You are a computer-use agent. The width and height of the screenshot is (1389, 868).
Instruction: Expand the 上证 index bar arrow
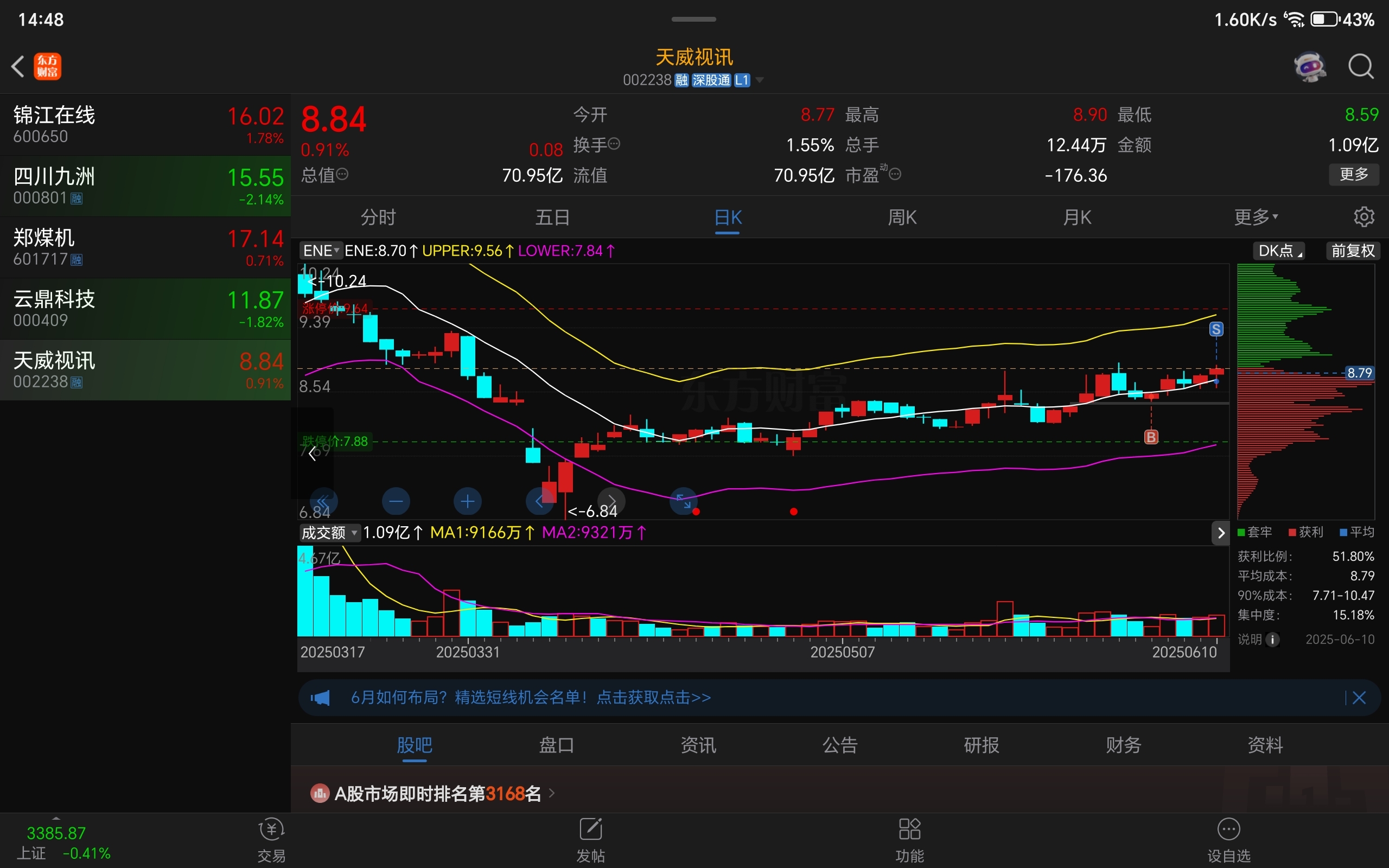pos(56,818)
